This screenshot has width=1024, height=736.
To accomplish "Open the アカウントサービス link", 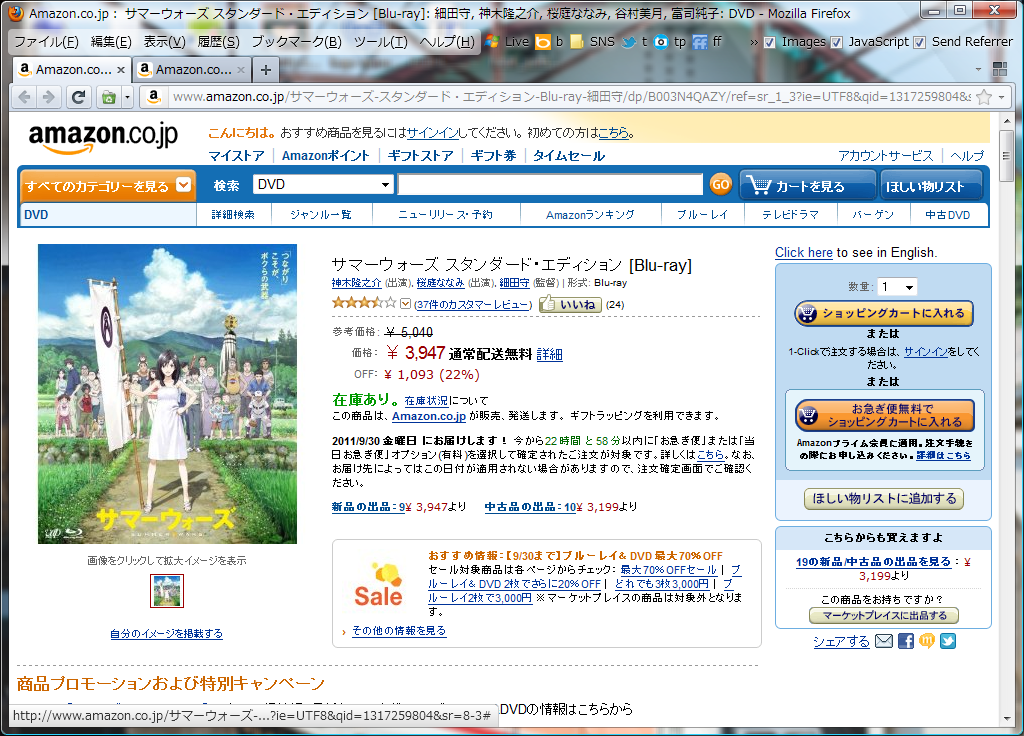I will [886, 156].
